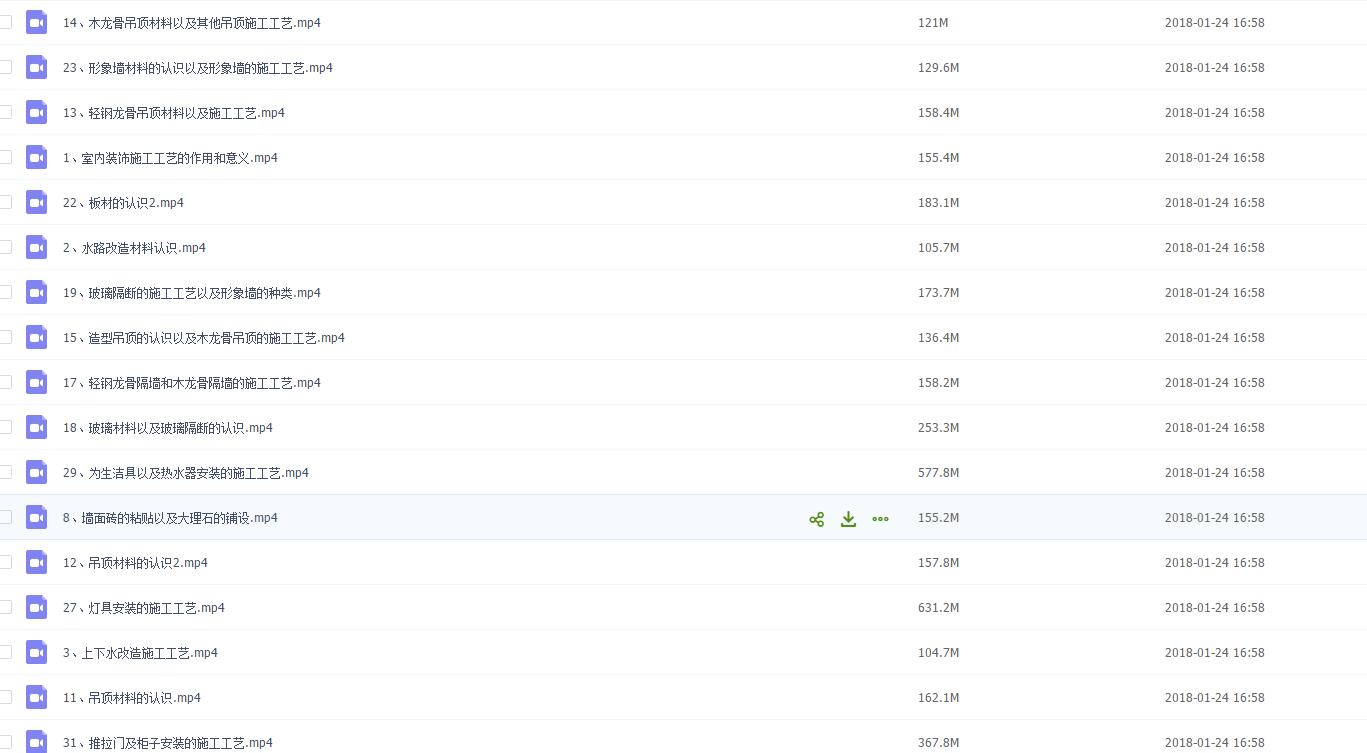Click video icon of 22、板材的认识2.mp4
Viewport: 1367px width, 753px height.
[37, 202]
